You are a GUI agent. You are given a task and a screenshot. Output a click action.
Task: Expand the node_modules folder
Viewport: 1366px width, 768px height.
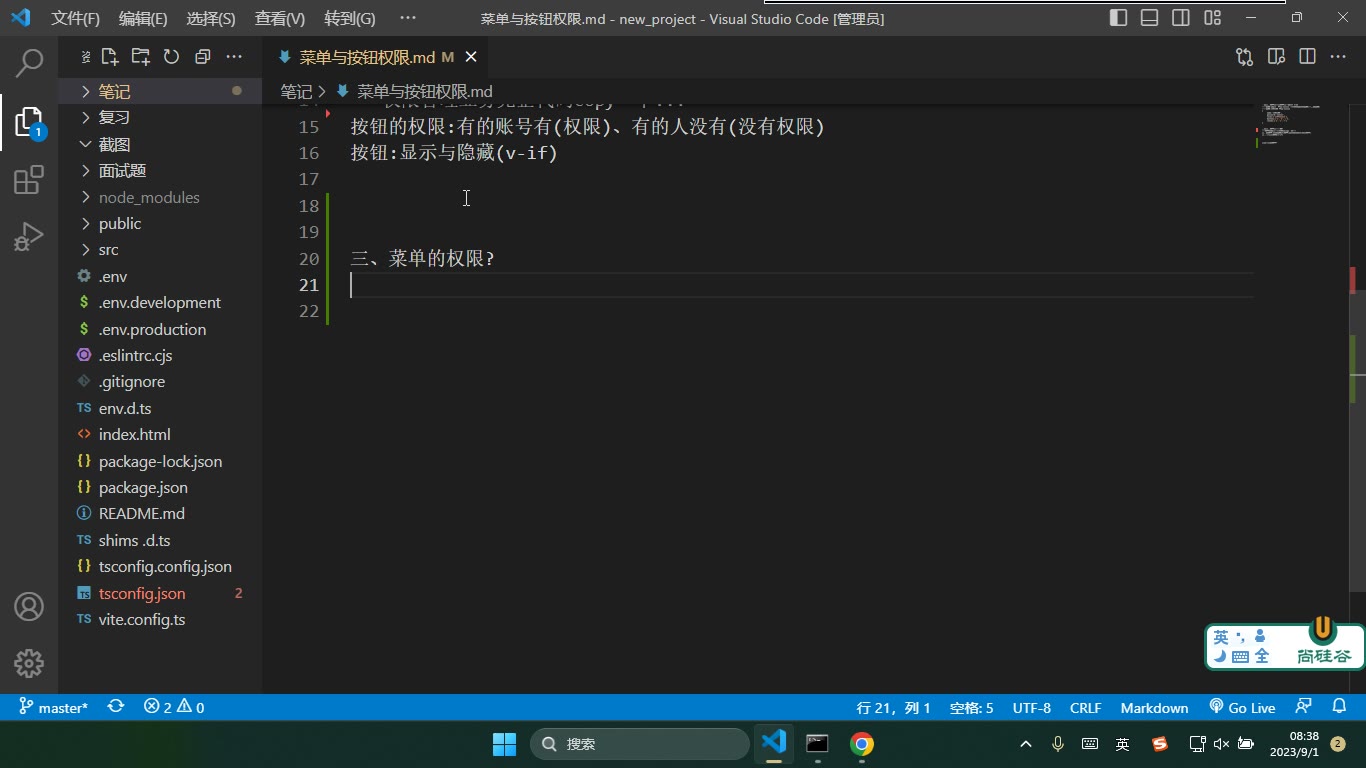161,197
